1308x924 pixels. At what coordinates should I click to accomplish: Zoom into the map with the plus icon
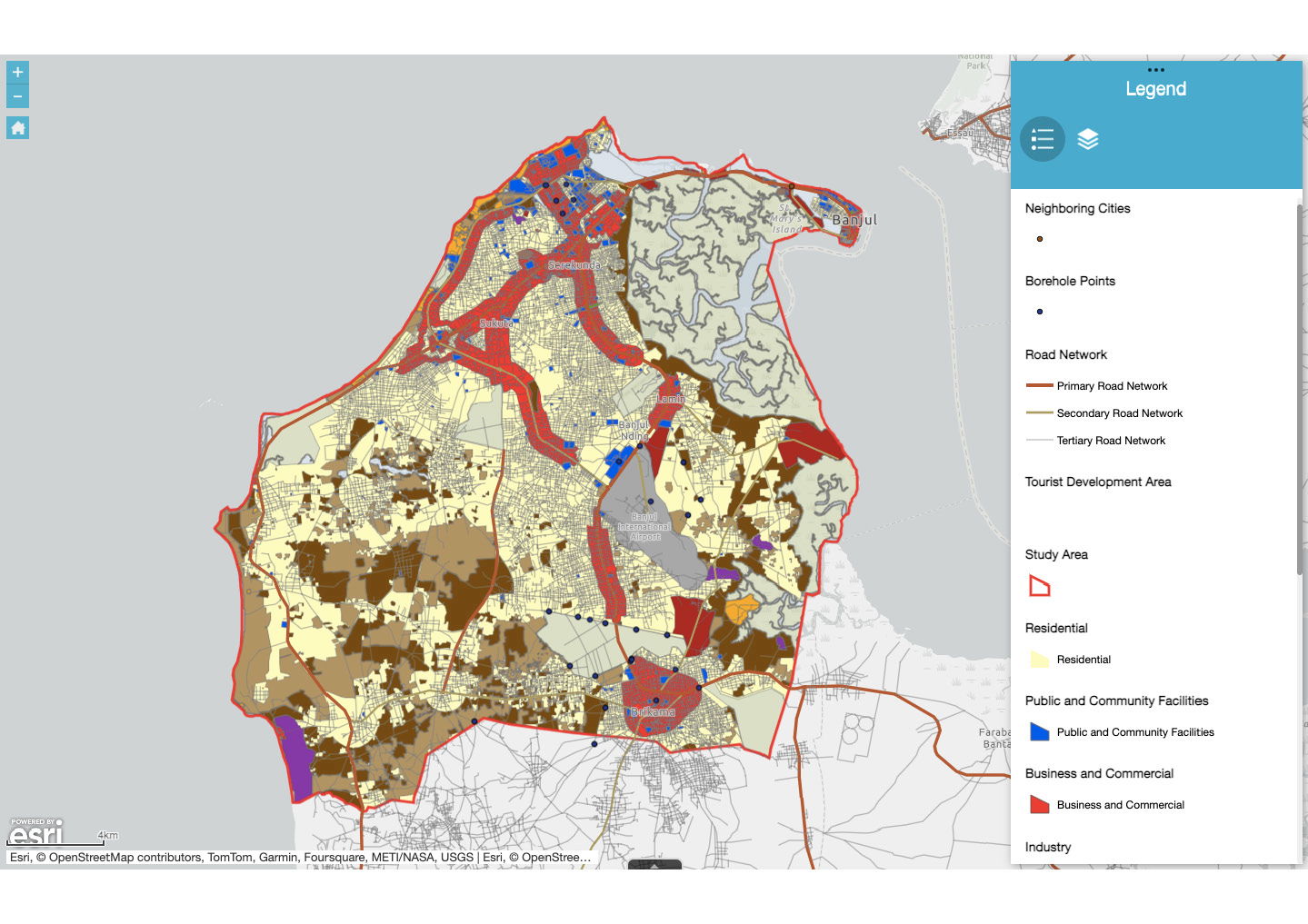[16, 72]
